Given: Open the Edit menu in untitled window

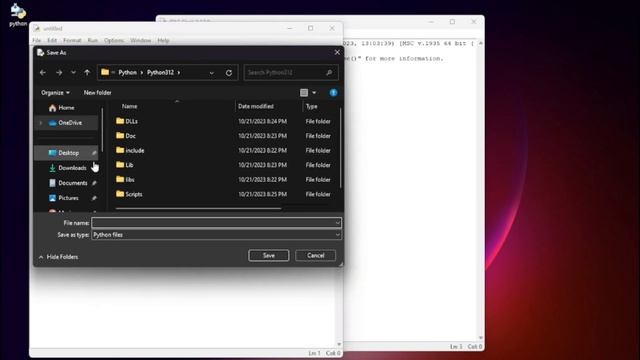Looking at the screenshot, I should [52, 40].
